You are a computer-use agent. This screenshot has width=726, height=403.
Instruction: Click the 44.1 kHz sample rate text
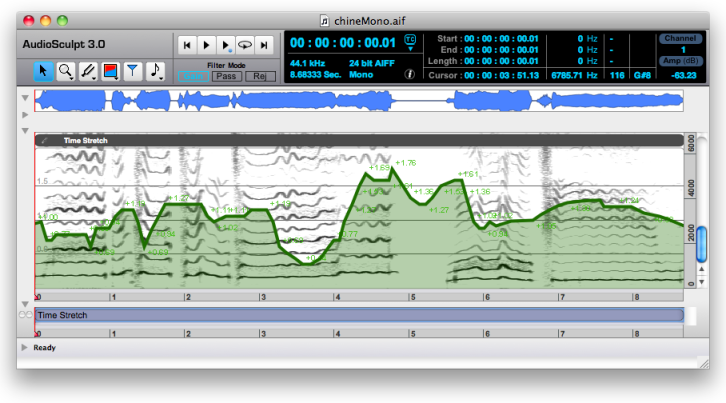coord(307,63)
